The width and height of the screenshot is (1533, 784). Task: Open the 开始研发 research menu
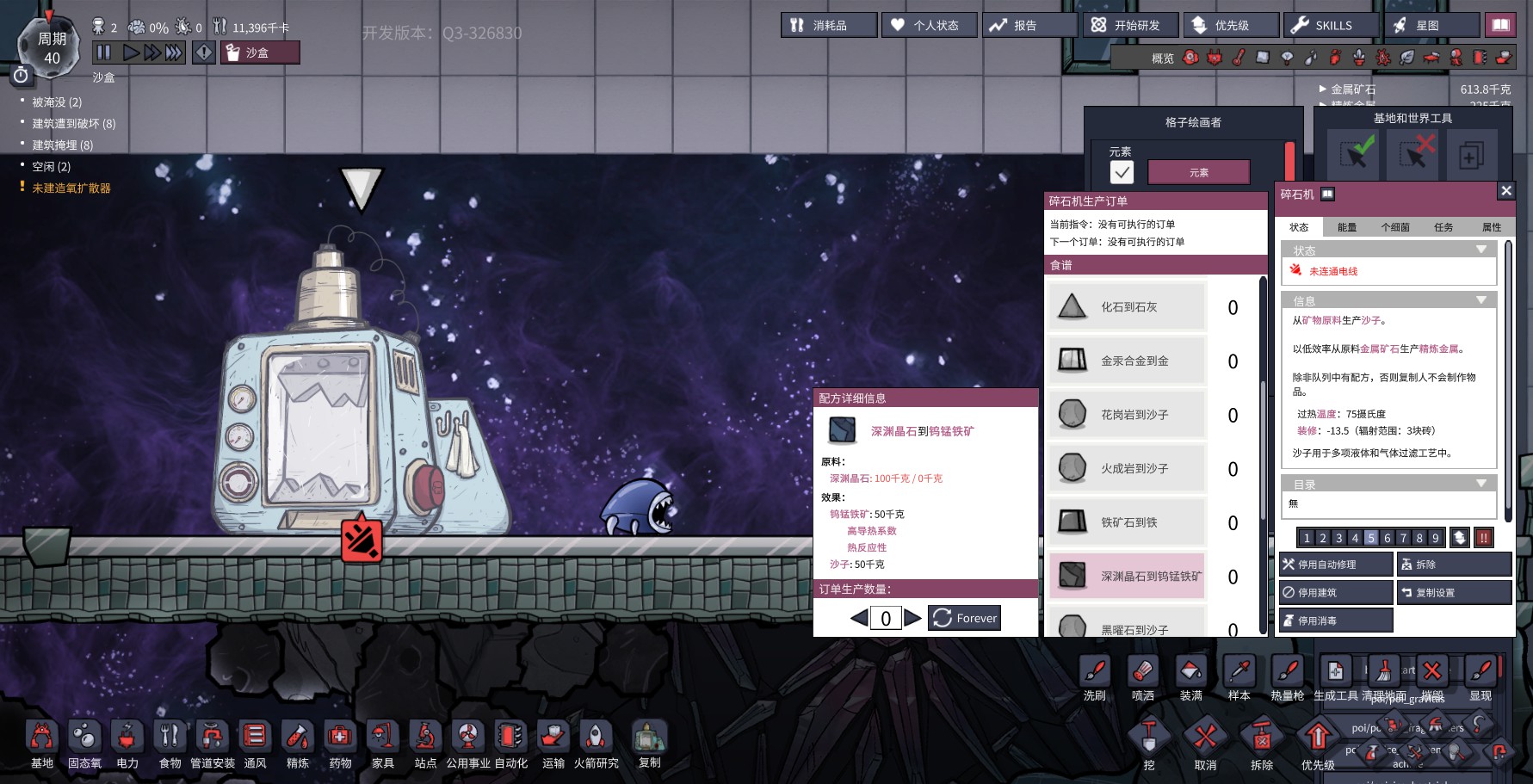pos(1130,25)
